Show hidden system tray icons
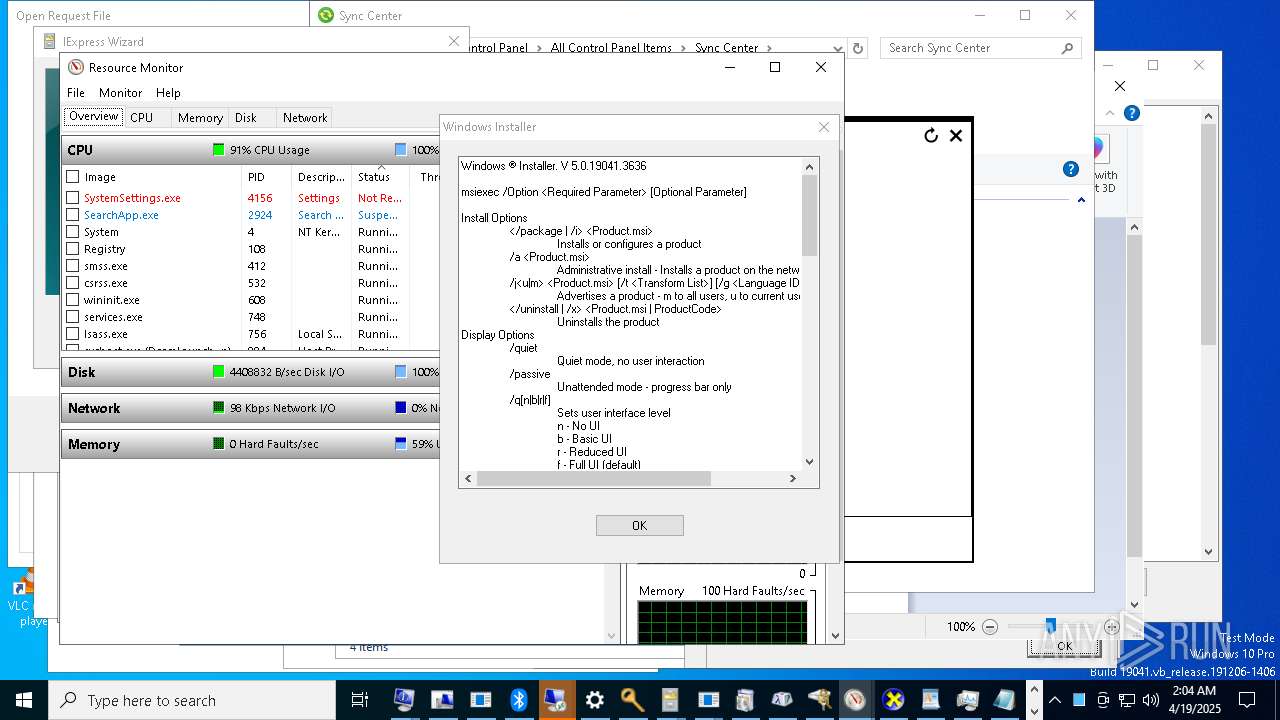This screenshot has width=1280, height=720. coord(1054,700)
